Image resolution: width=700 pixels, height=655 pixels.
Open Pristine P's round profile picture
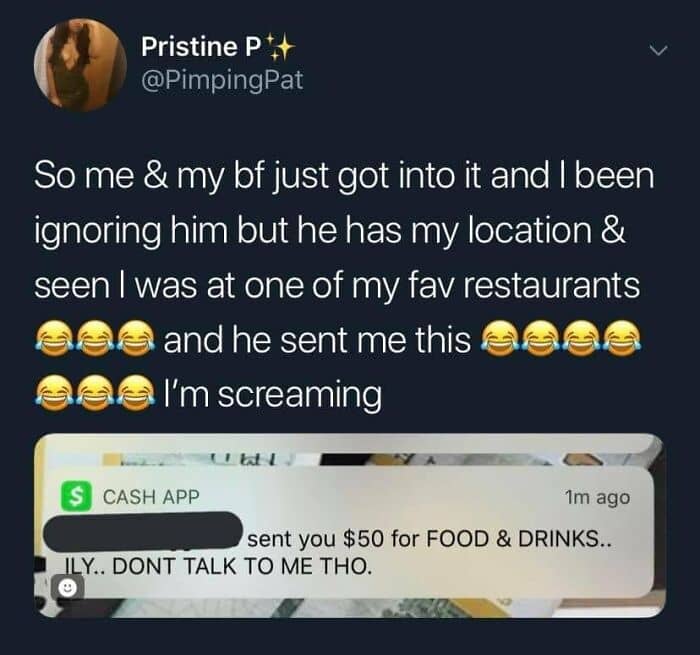[x=80, y=64]
